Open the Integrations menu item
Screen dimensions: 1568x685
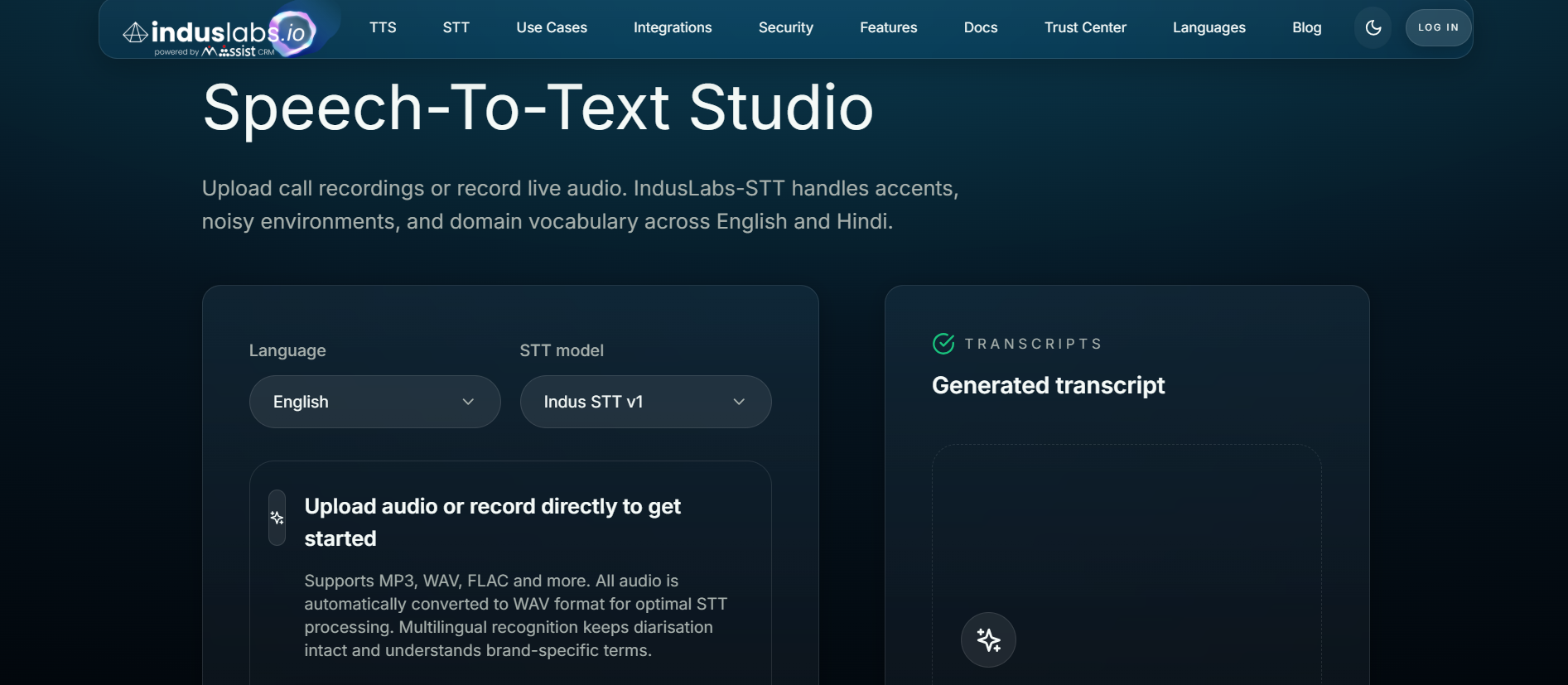click(x=673, y=27)
